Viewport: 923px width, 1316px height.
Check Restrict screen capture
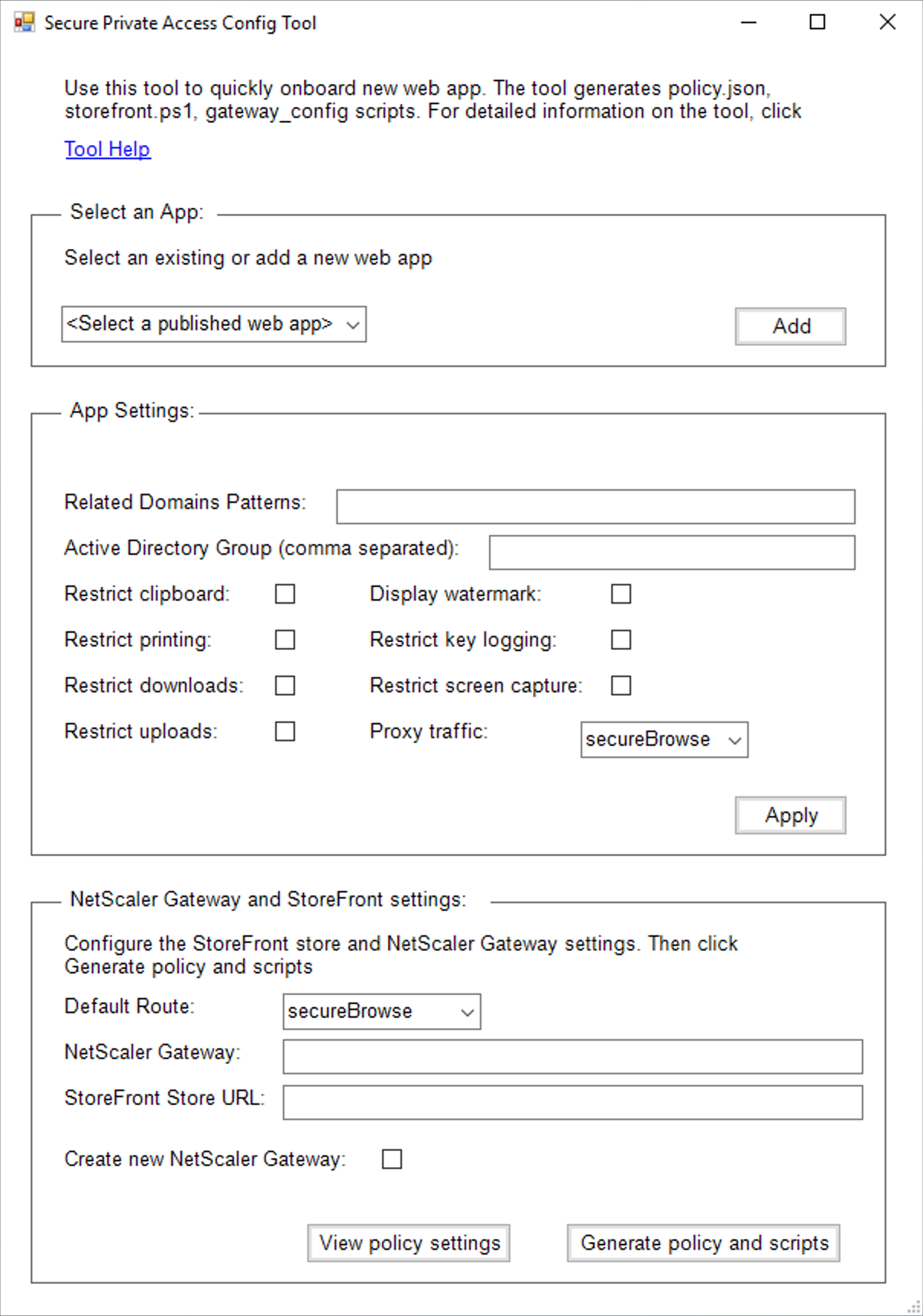[621, 686]
